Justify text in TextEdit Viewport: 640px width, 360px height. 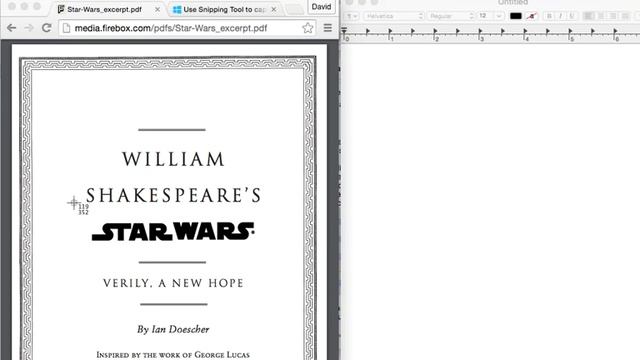[x=625, y=16]
